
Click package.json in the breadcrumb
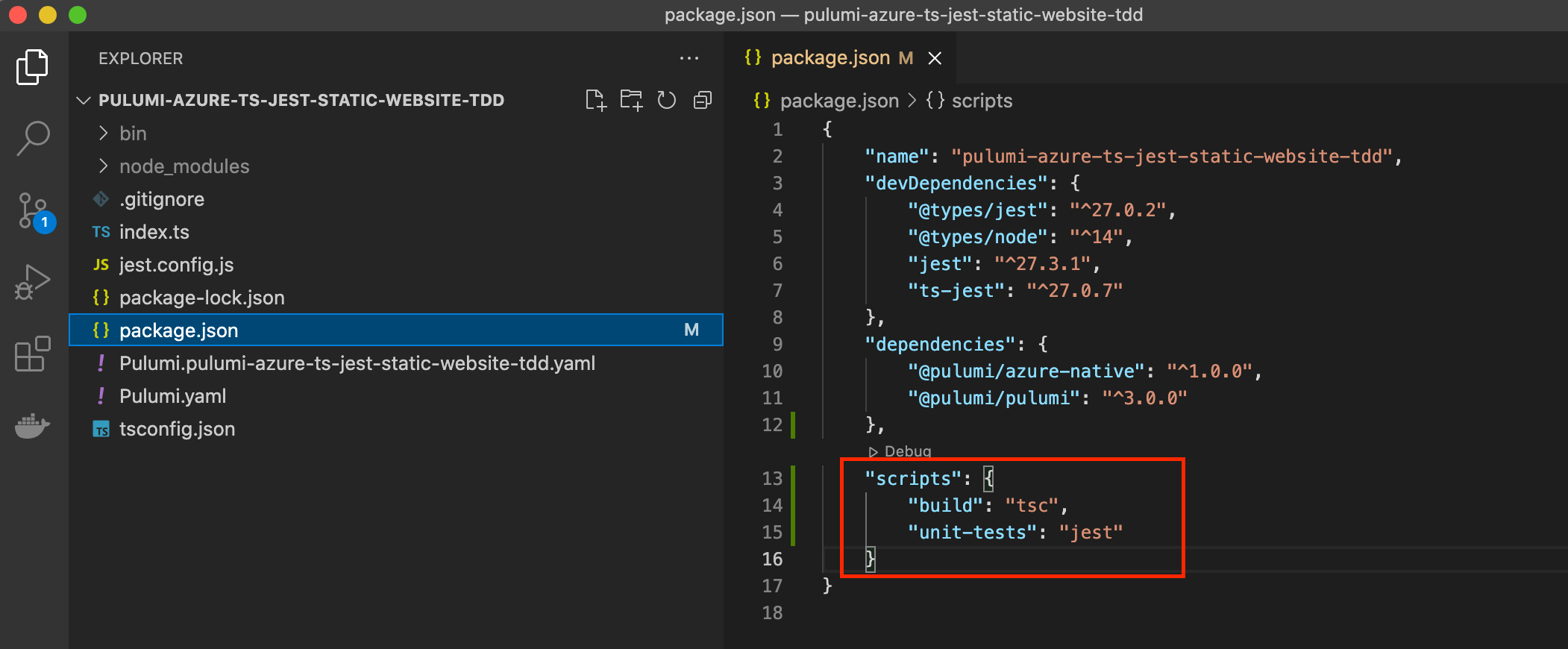point(839,101)
